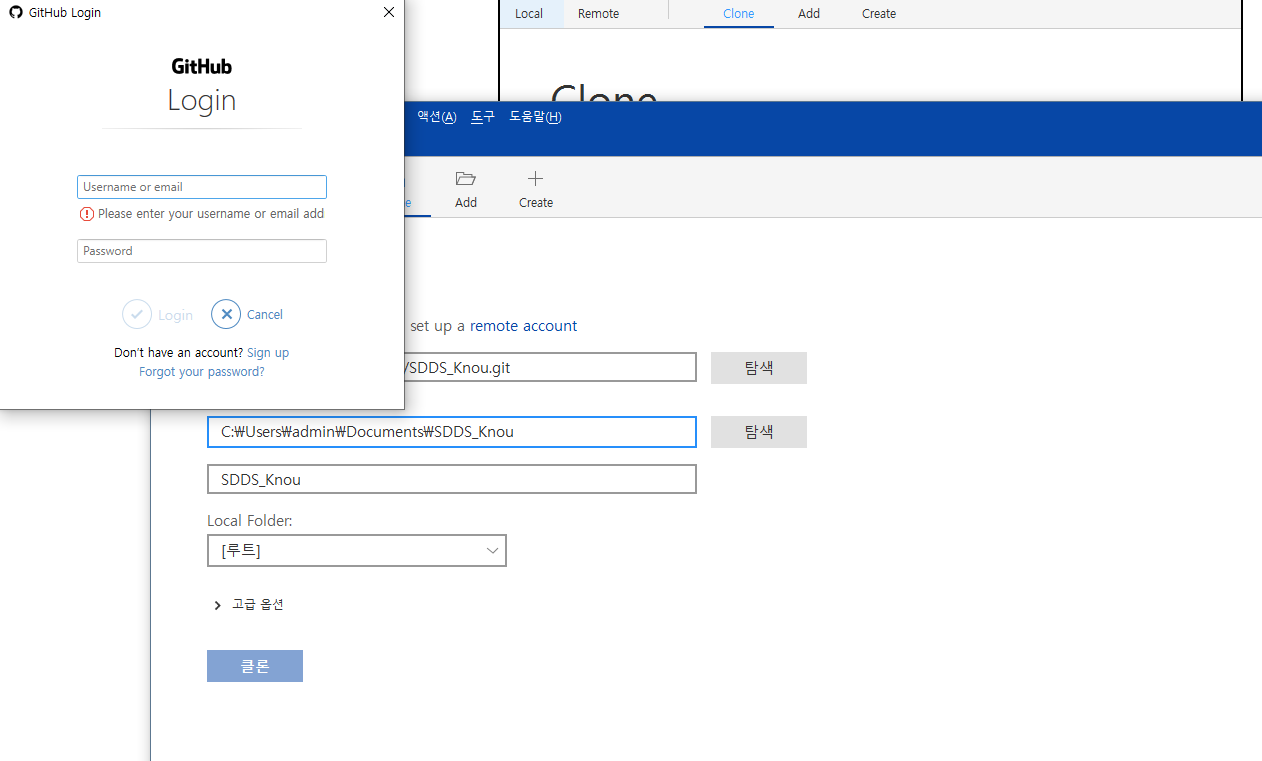The width and height of the screenshot is (1262, 761).
Task: Open the 액션(A) menu
Action: coord(437,117)
